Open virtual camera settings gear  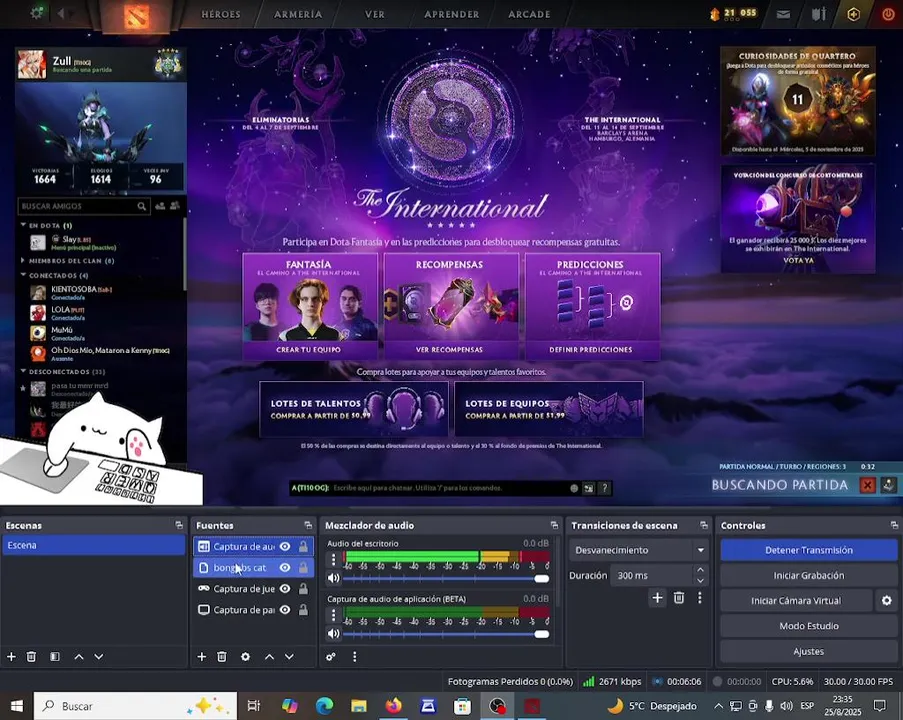pyautogui.click(x=886, y=601)
